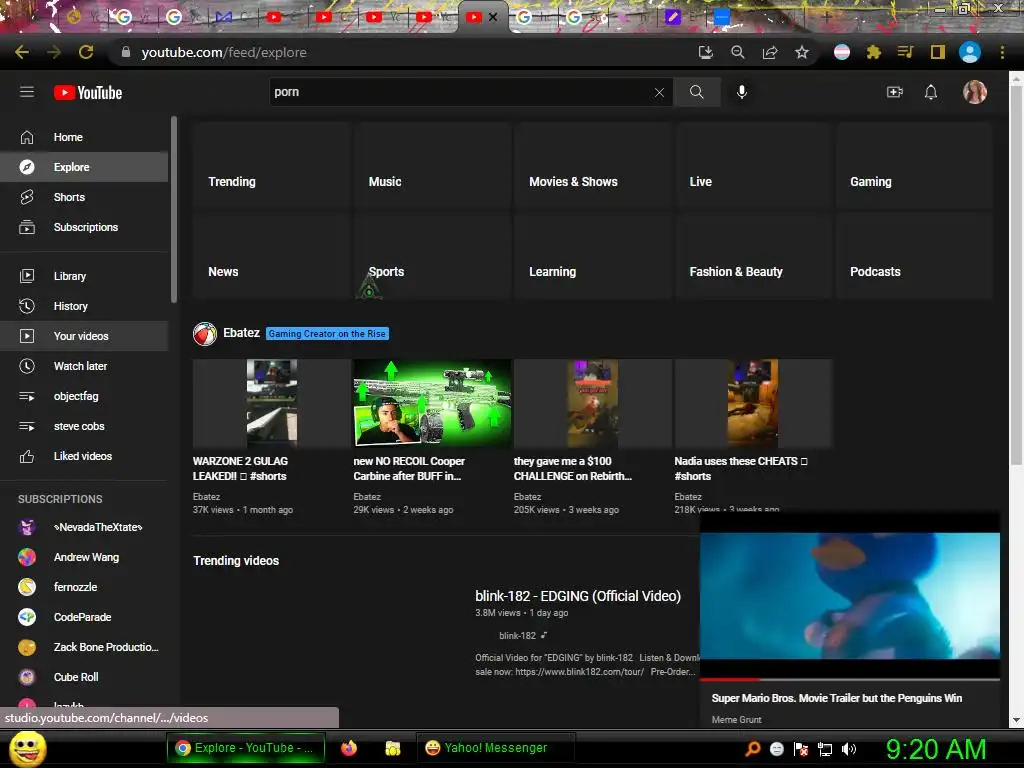Open Watch later playlist
The width and height of the screenshot is (1024, 768).
tap(84, 366)
